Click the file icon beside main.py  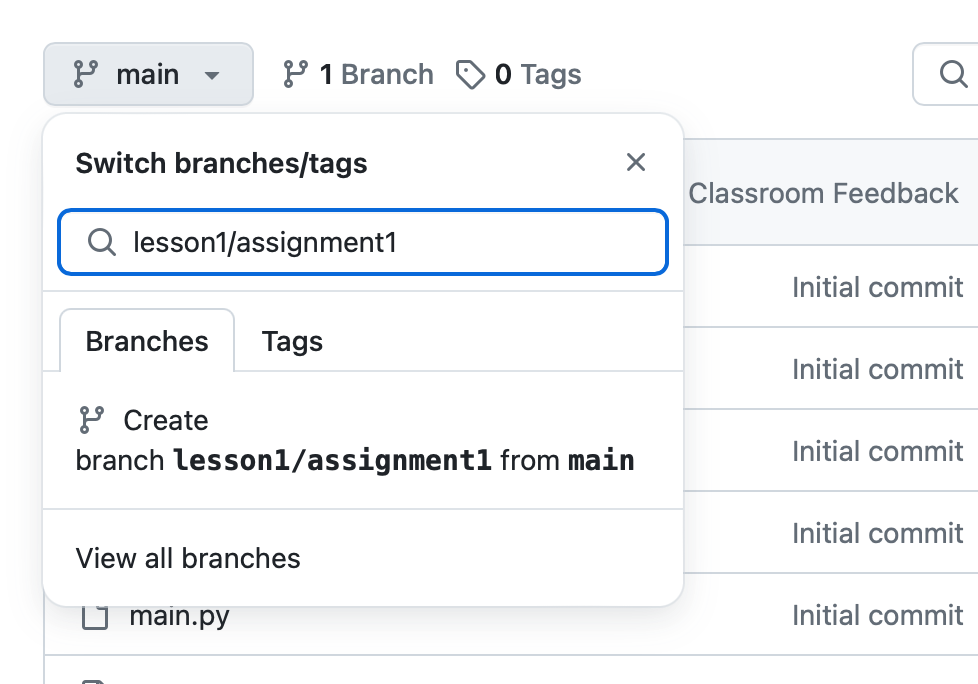point(95,616)
